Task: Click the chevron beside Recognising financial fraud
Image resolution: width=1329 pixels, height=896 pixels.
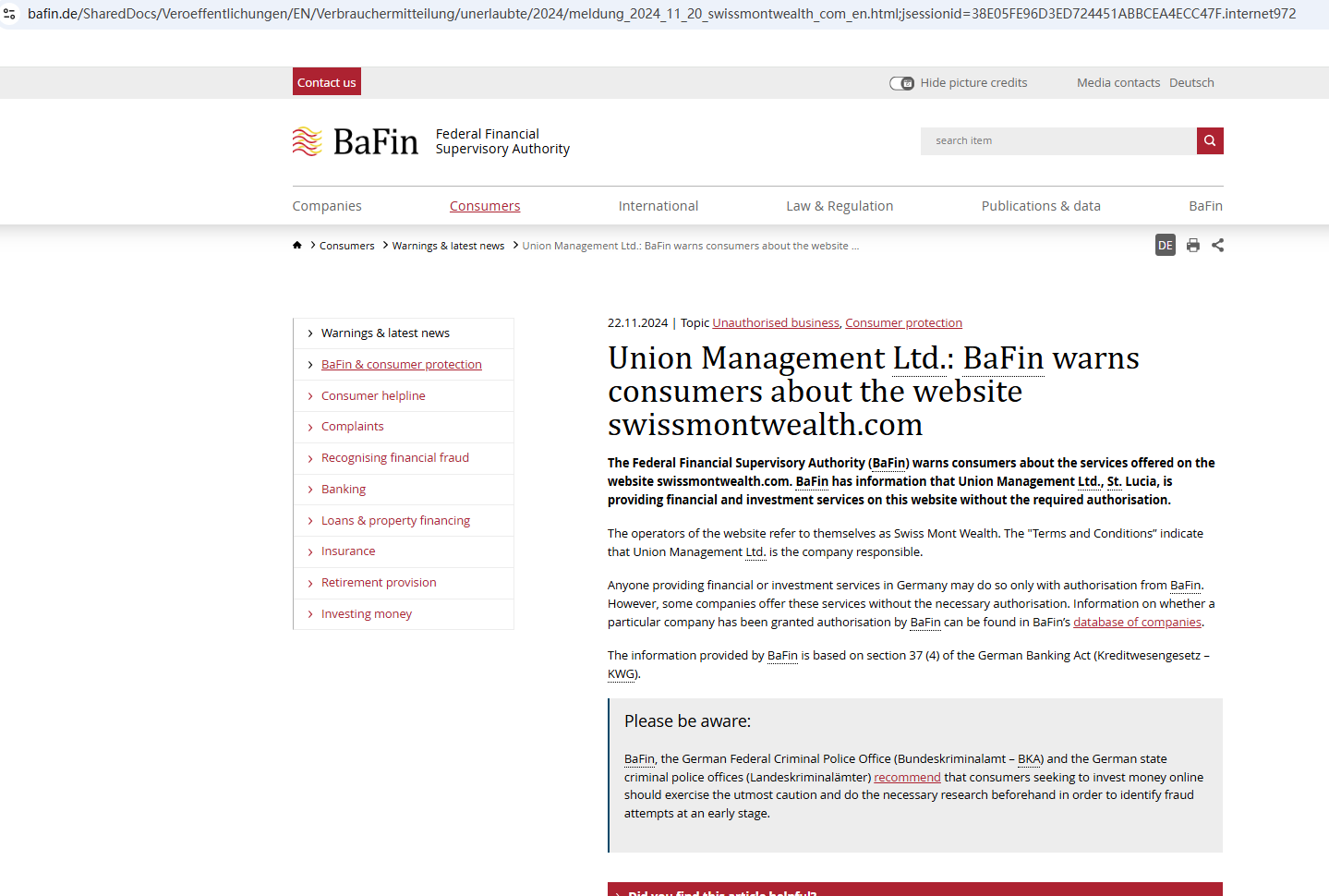Action: [310, 458]
